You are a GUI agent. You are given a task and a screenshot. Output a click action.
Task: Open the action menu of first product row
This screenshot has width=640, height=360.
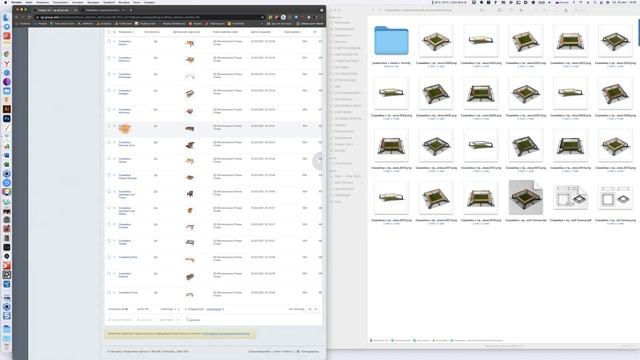tap(114, 42)
